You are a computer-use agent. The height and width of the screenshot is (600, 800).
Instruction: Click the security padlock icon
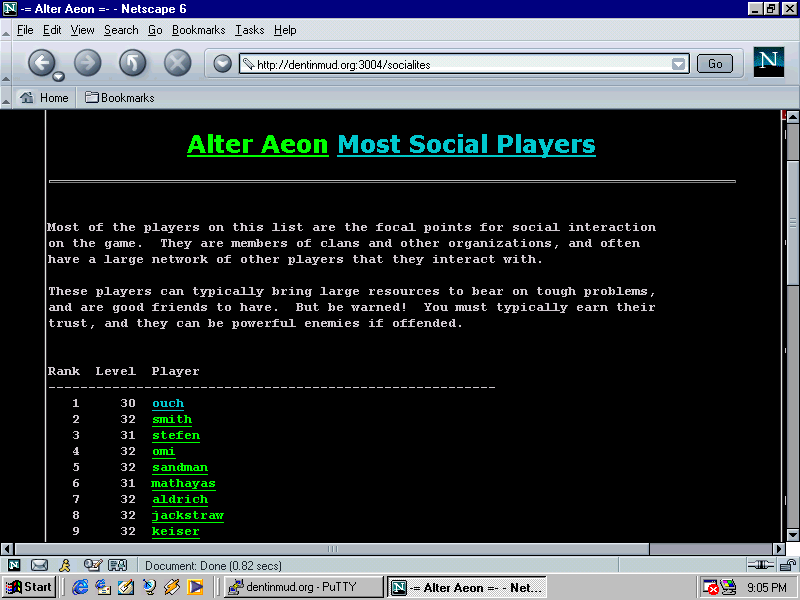point(788,565)
